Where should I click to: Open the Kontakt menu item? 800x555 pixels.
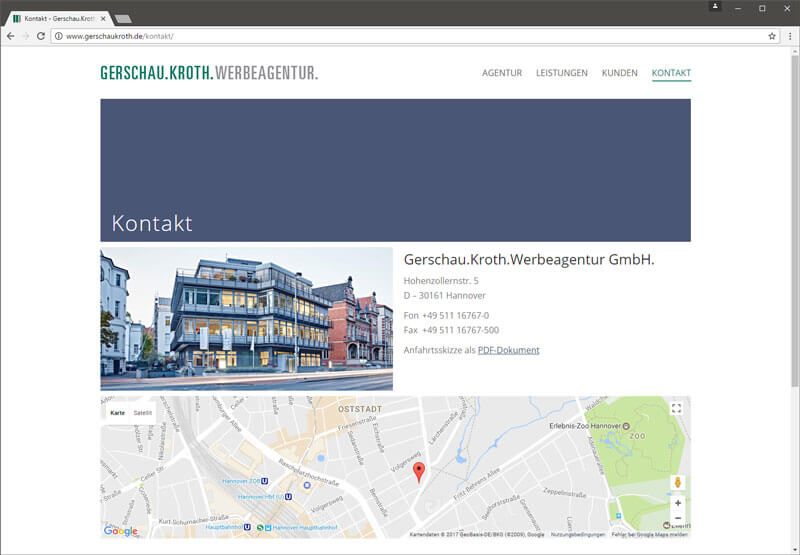click(671, 73)
